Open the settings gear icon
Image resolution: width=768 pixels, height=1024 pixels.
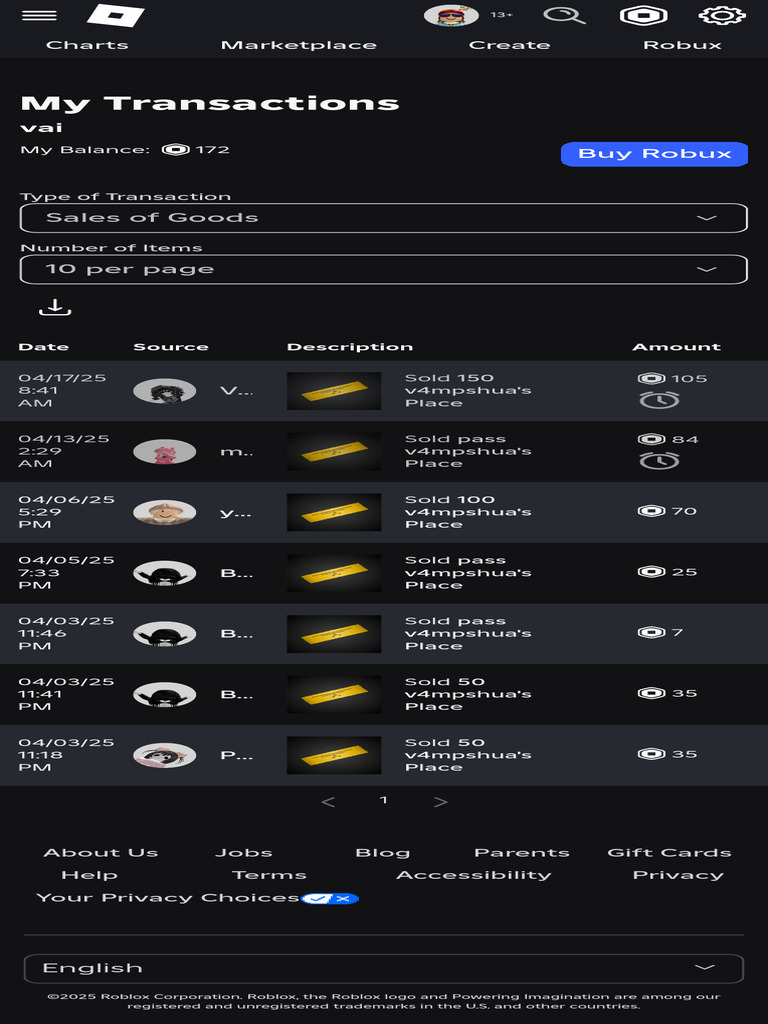pos(722,15)
